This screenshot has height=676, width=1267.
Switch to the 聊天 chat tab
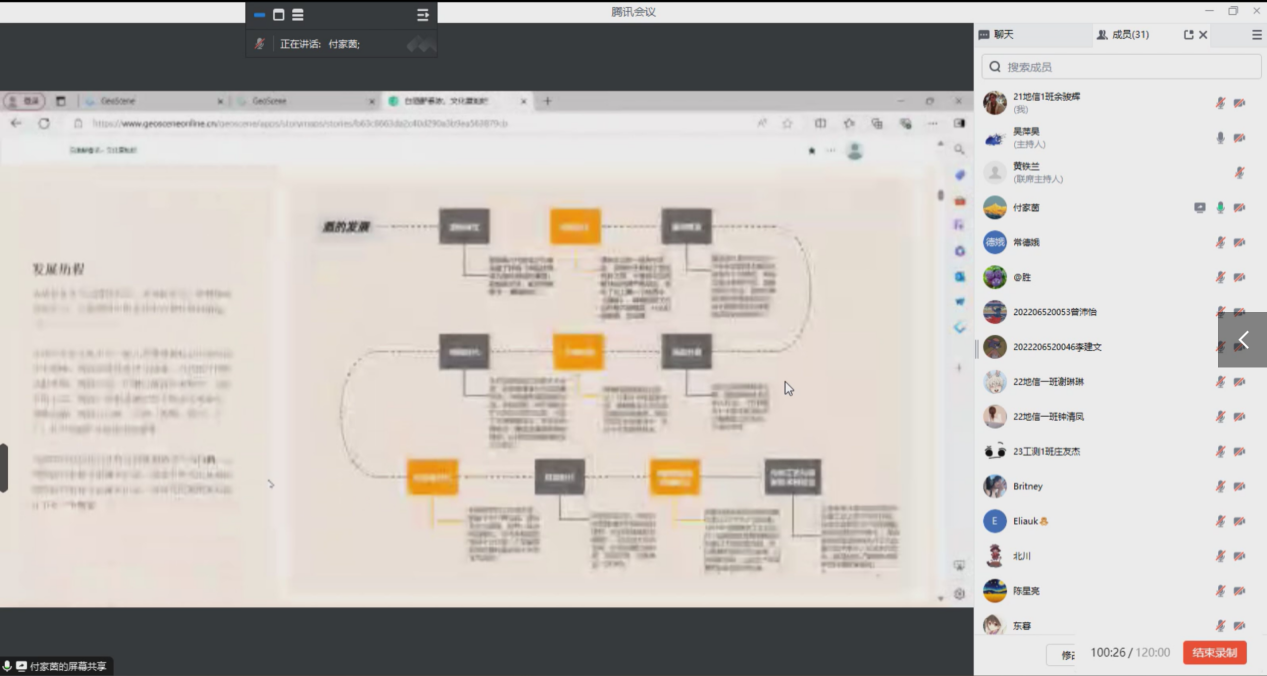[996, 35]
